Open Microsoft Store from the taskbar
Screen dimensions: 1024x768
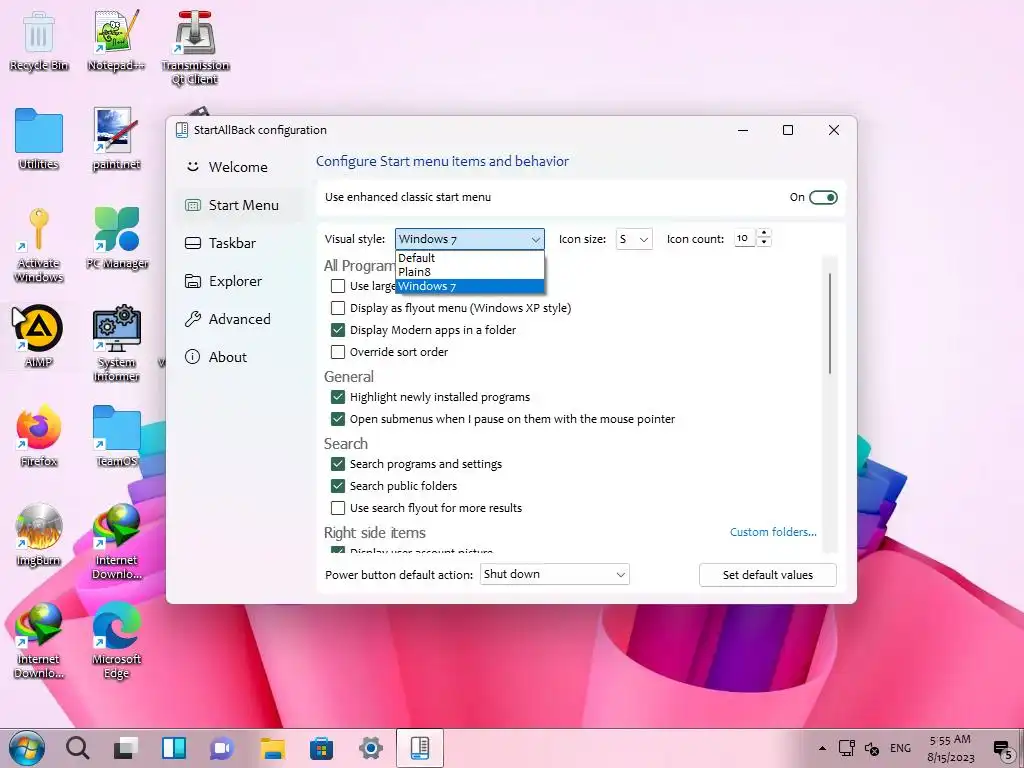coord(321,748)
